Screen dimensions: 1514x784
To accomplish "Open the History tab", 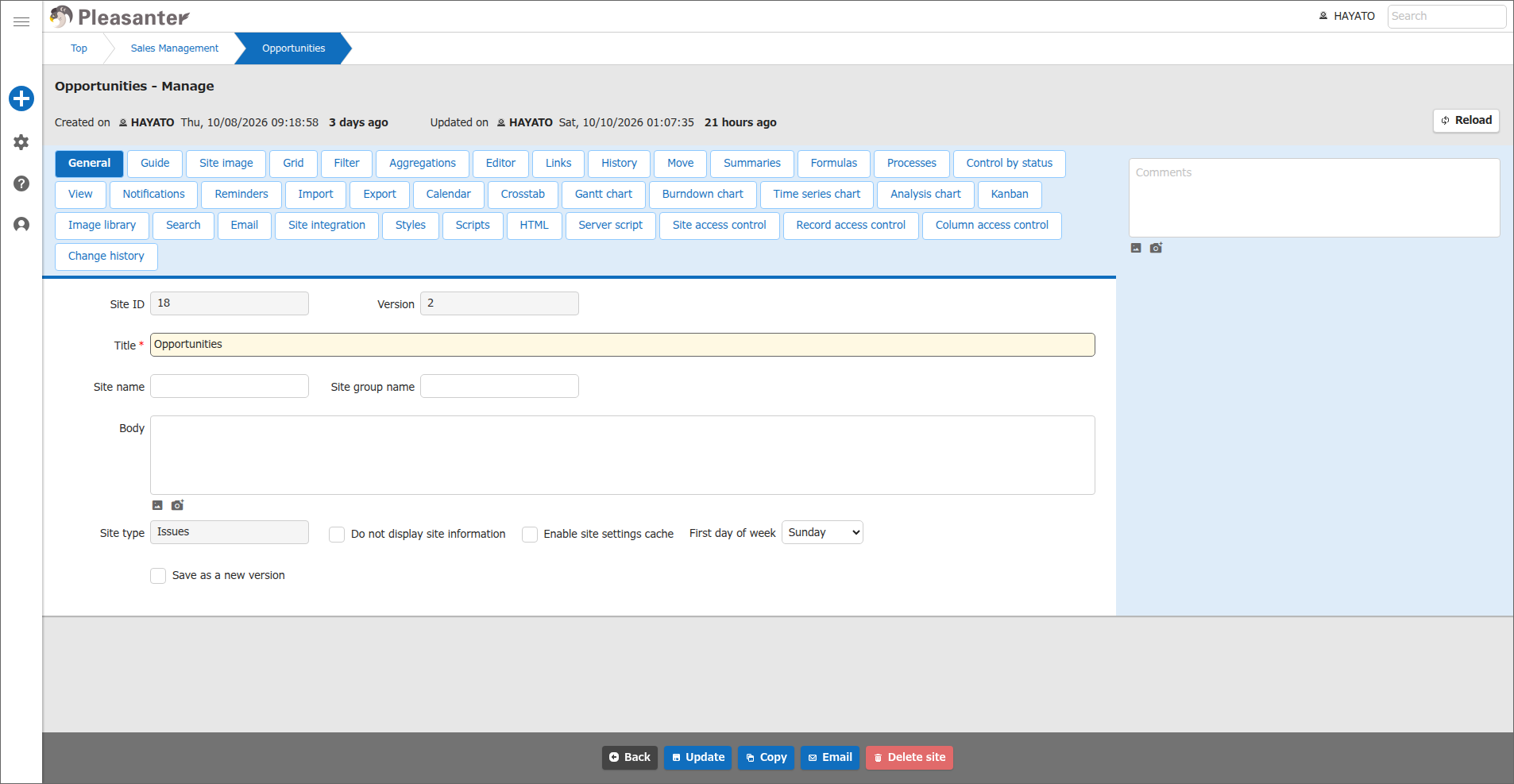I will [619, 164].
